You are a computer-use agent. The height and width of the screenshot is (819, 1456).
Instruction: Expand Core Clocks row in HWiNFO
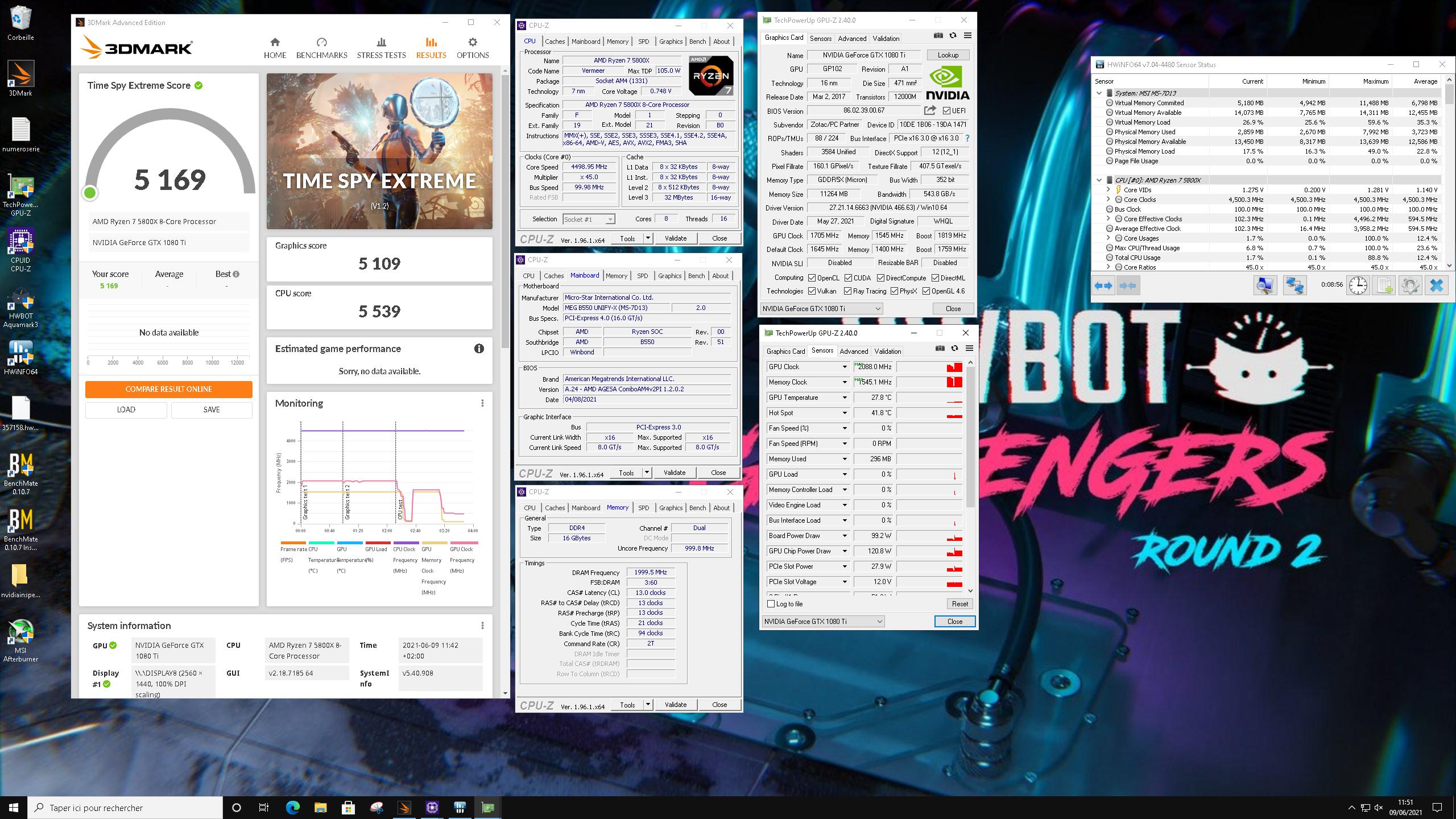click(x=1108, y=200)
